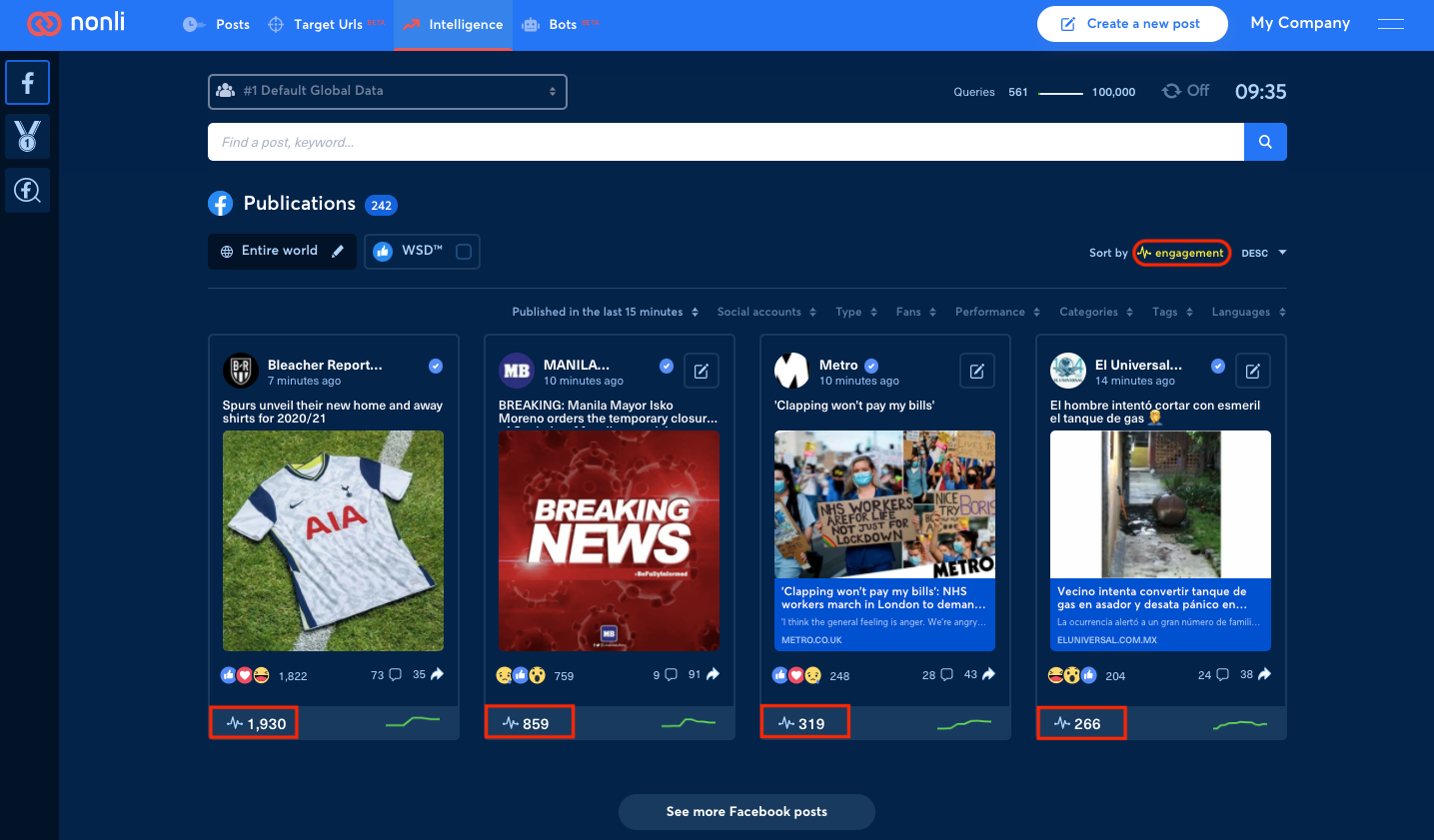Expand the Fans filter
Viewport: 1434px width, 840px height.
click(x=916, y=313)
